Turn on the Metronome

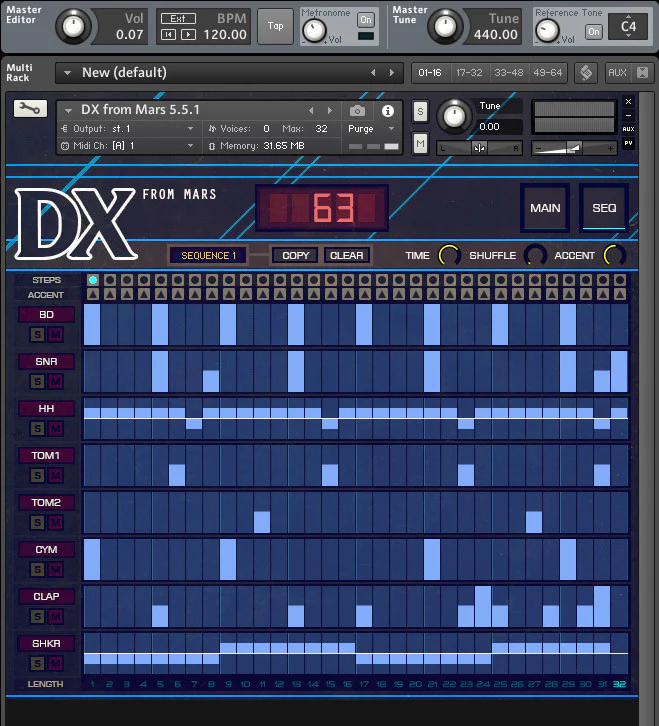coord(366,20)
